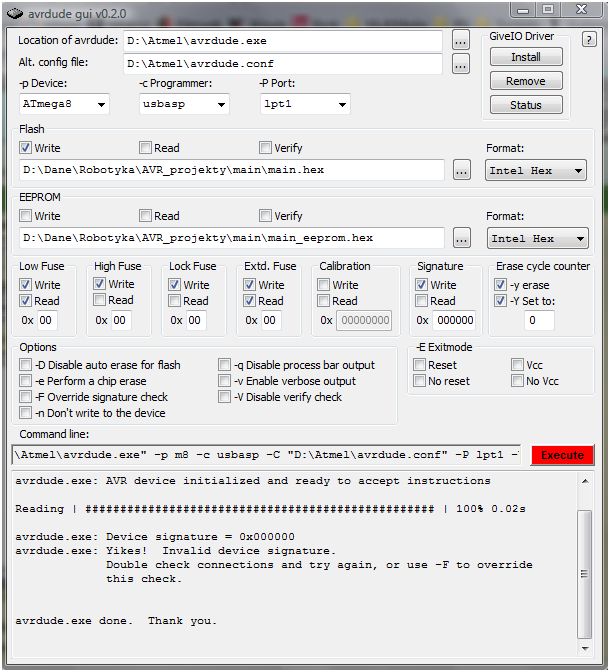This screenshot has height=672, width=610.
Task: Toggle High Fuse Write checkbox
Action: [x=99, y=284]
